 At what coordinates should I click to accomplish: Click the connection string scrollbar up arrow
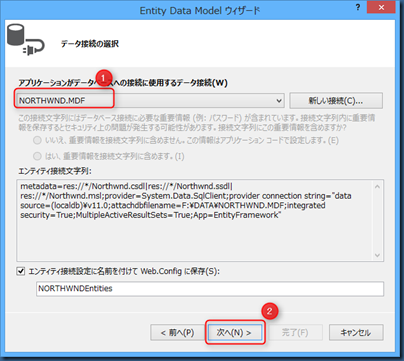tap(378, 187)
